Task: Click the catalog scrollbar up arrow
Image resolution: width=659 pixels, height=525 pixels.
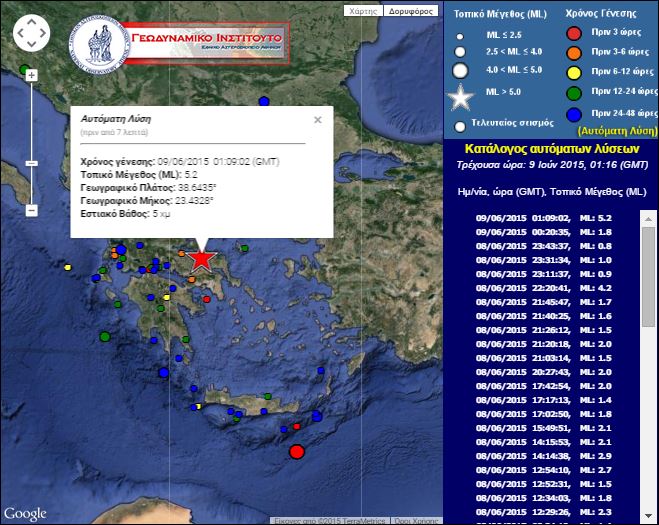Action: click(648, 219)
